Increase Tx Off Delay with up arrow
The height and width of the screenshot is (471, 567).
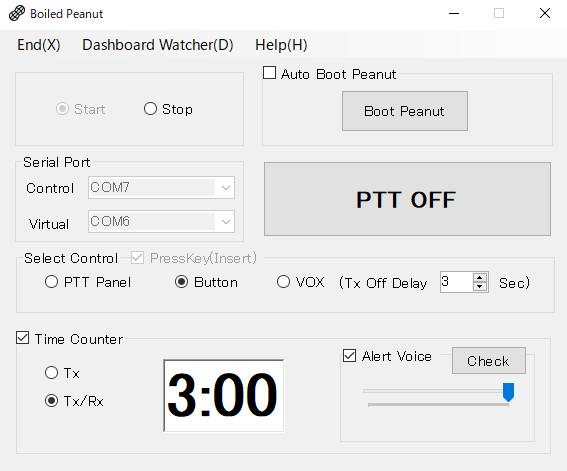click(479, 278)
